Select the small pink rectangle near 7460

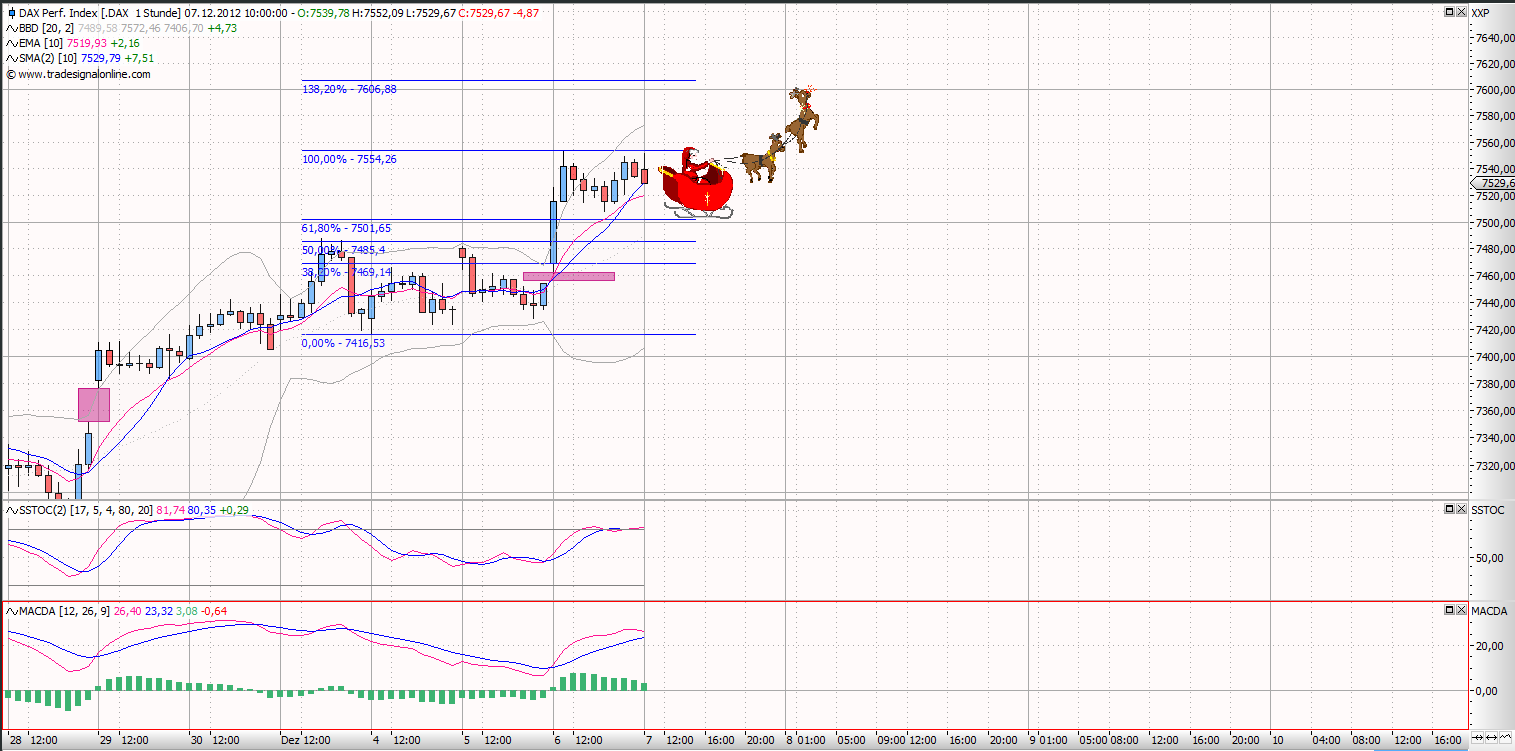[569, 276]
